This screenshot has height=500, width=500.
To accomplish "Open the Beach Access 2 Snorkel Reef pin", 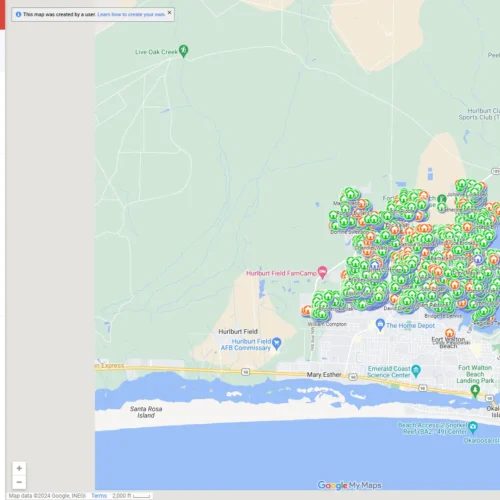I will [x=473, y=427].
